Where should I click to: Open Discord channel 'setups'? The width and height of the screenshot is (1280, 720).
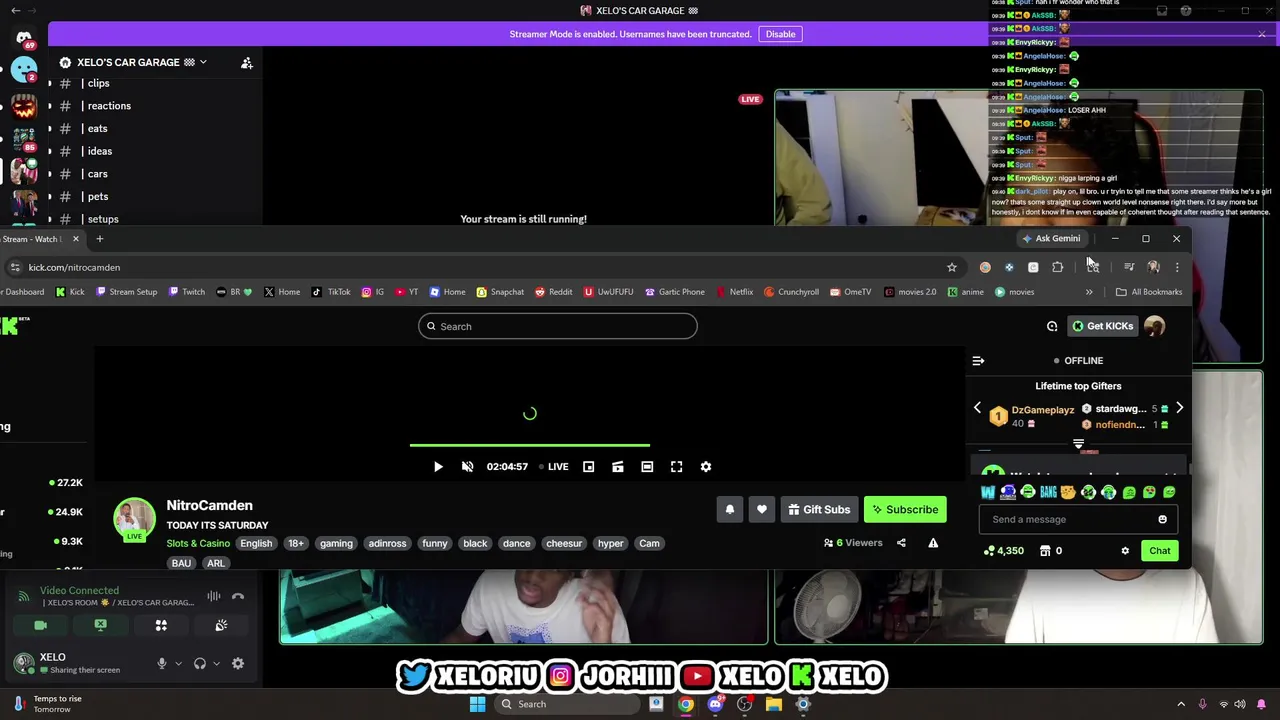click(102, 219)
